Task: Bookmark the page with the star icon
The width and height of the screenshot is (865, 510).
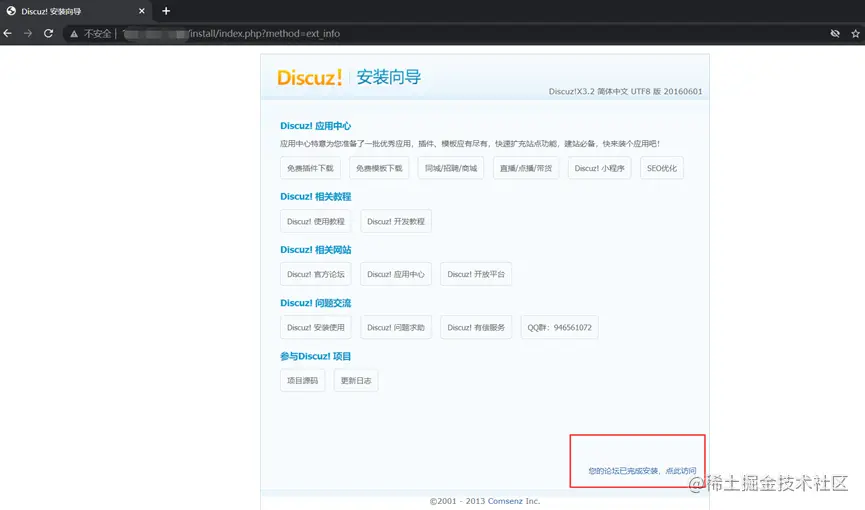Action: pos(855,34)
